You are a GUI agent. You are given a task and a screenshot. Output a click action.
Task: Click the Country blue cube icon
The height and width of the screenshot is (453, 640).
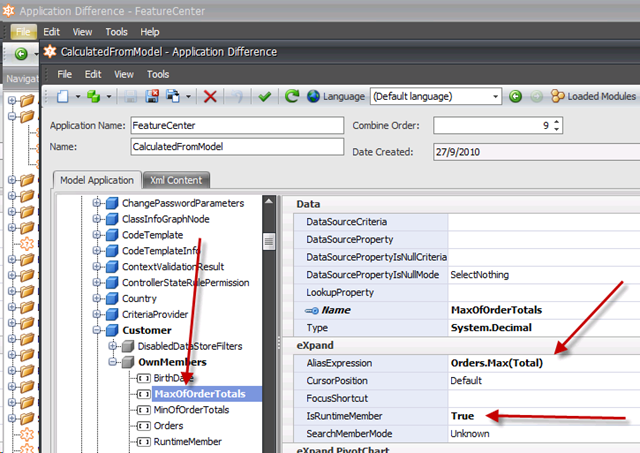pos(112,298)
